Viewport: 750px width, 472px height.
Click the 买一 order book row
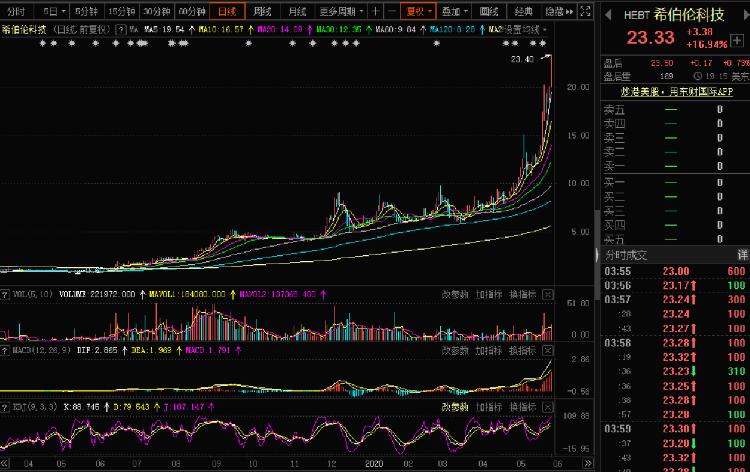pyautogui.click(x=675, y=183)
